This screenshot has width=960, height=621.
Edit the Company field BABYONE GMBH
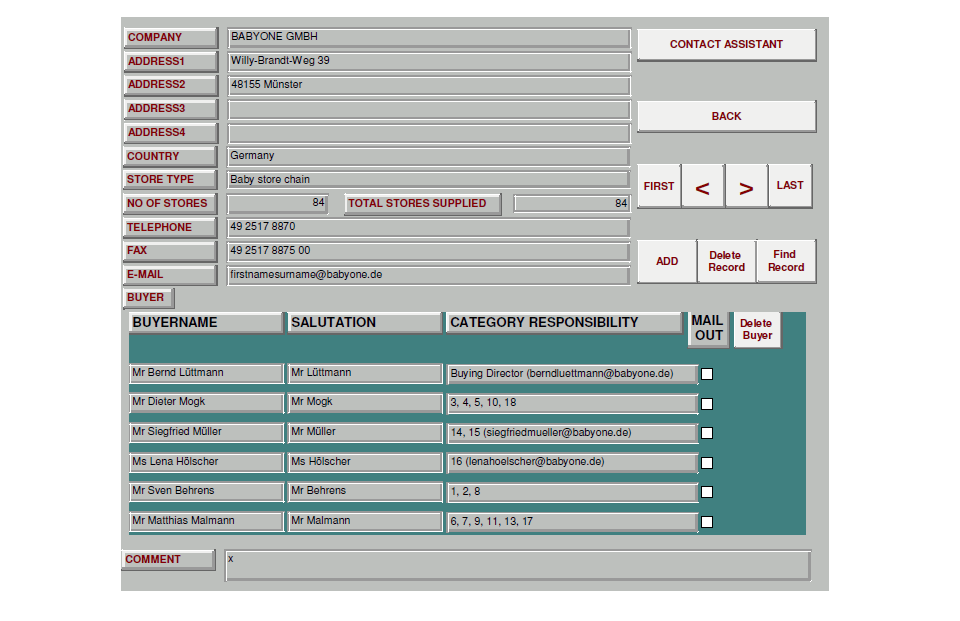(429, 38)
